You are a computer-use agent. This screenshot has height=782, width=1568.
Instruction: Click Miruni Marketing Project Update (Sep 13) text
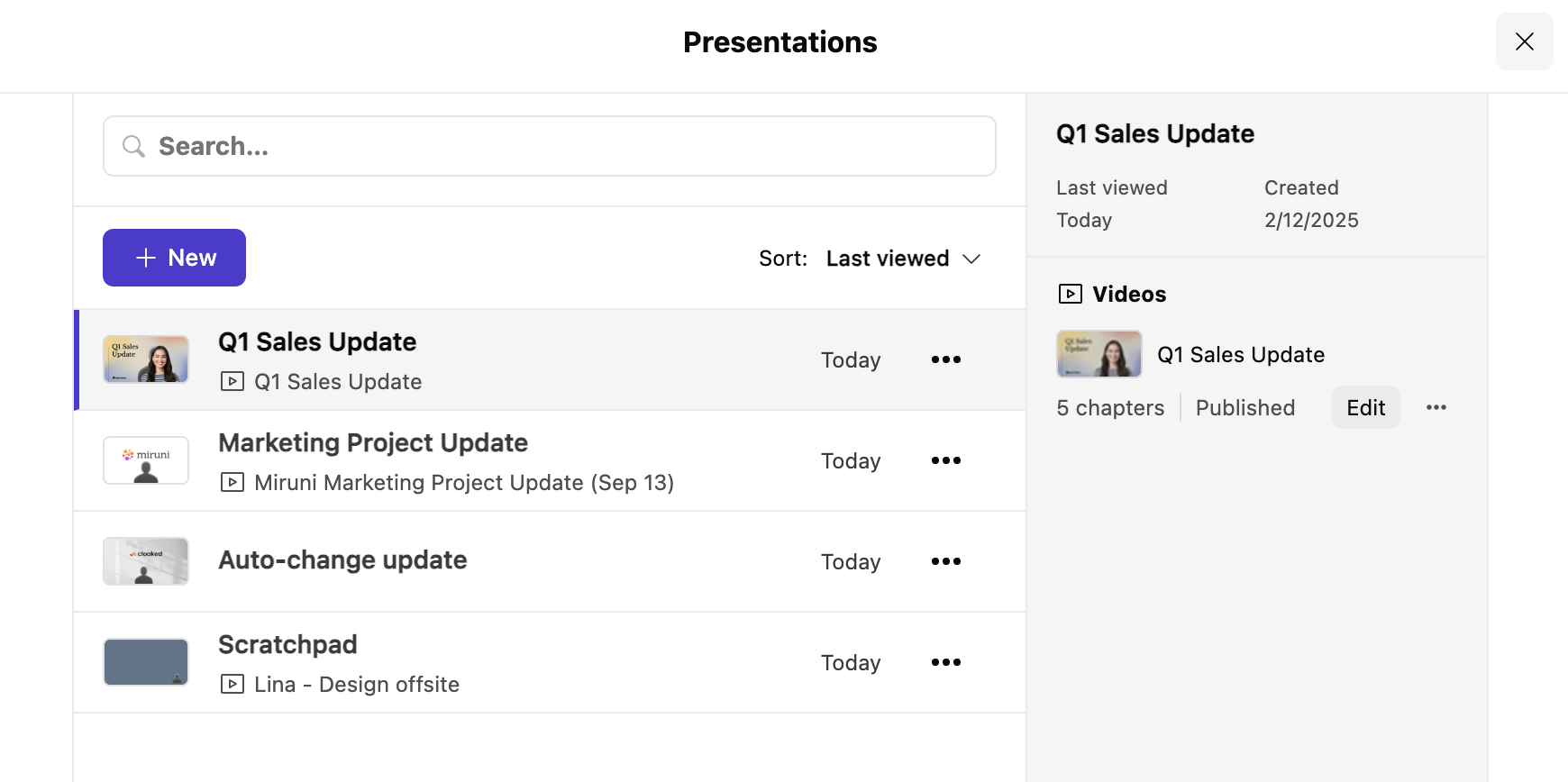pos(464,482)
